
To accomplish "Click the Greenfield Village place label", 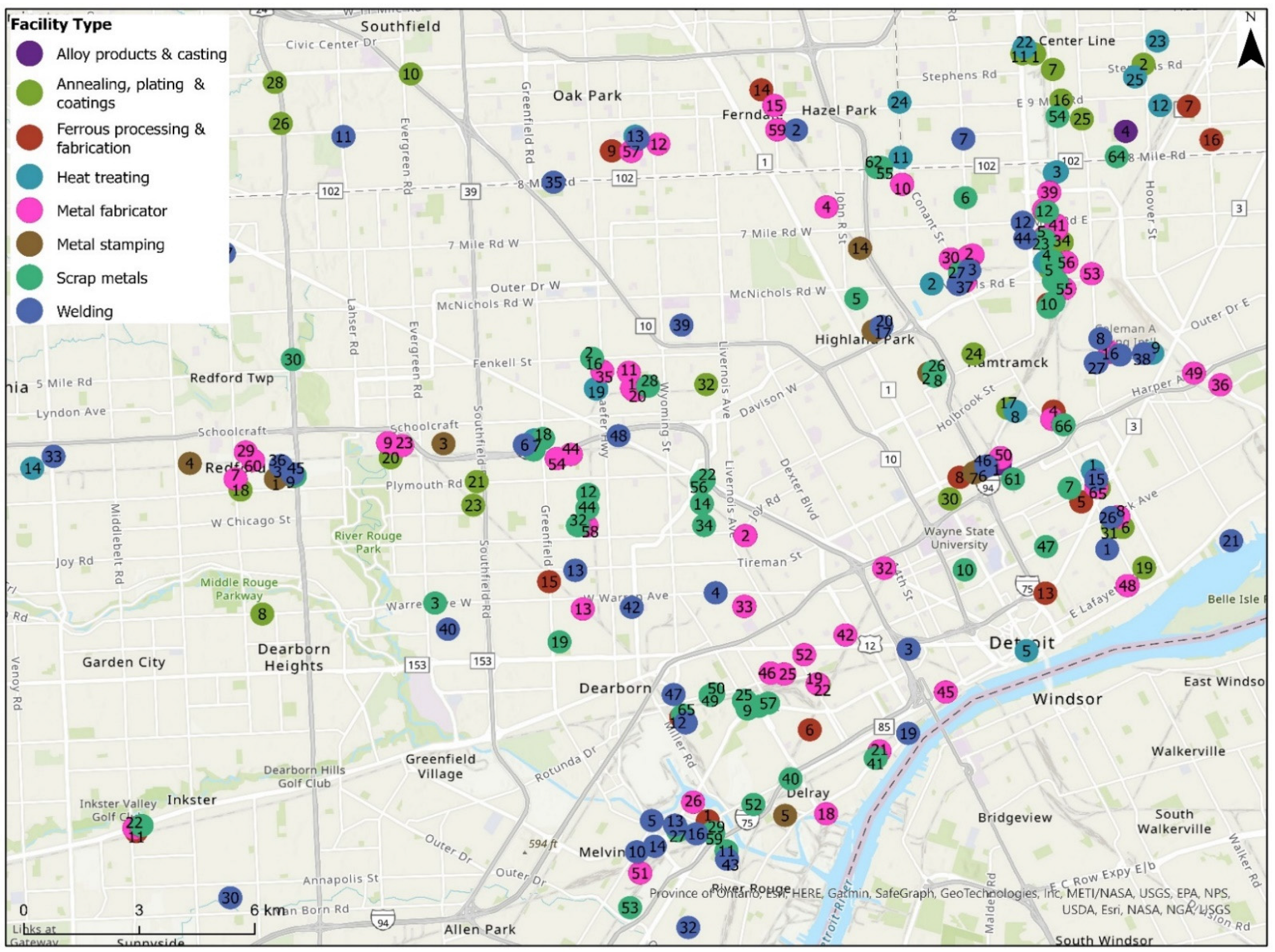I will (440, 766).
